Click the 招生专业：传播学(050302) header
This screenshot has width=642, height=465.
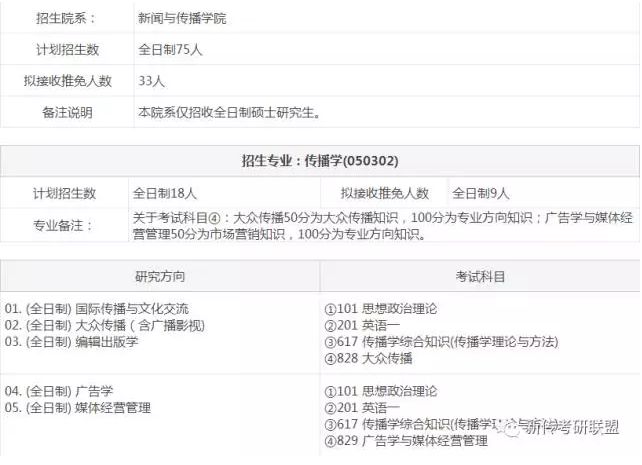[320, 160]
